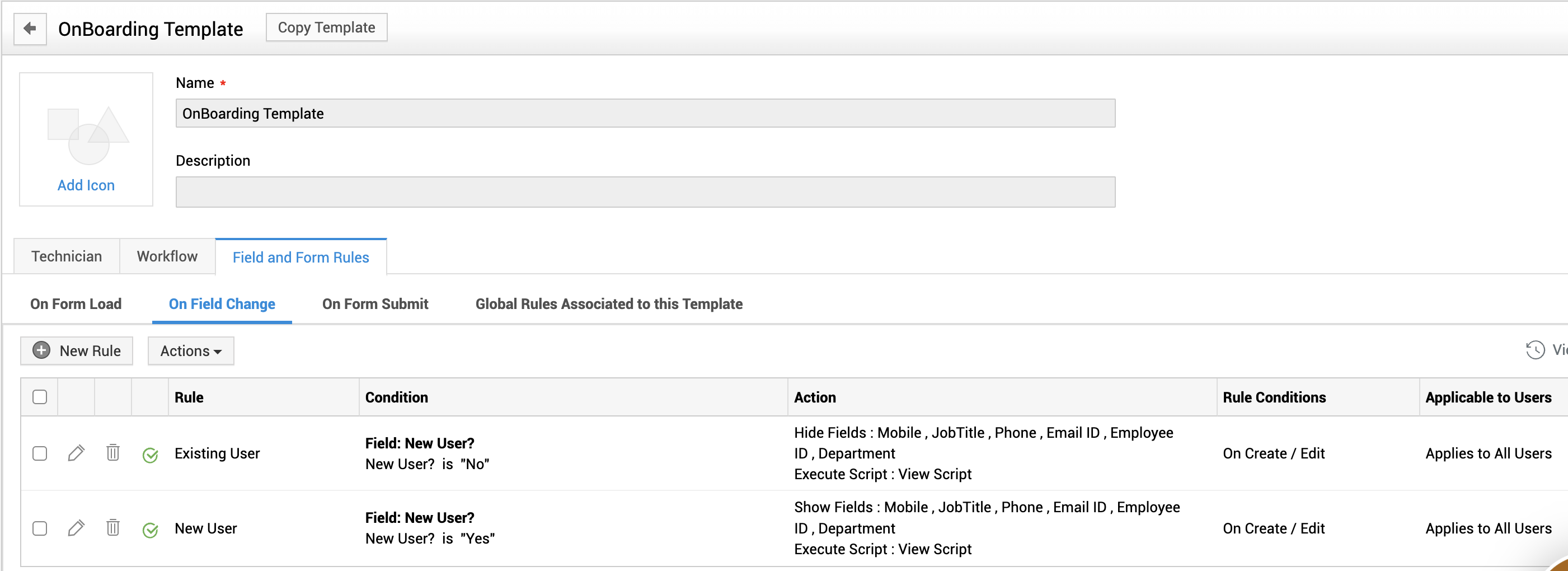This screenshot has height=571, width=1568.
Task: Click the New Rule button
Action: click(77, 350)
